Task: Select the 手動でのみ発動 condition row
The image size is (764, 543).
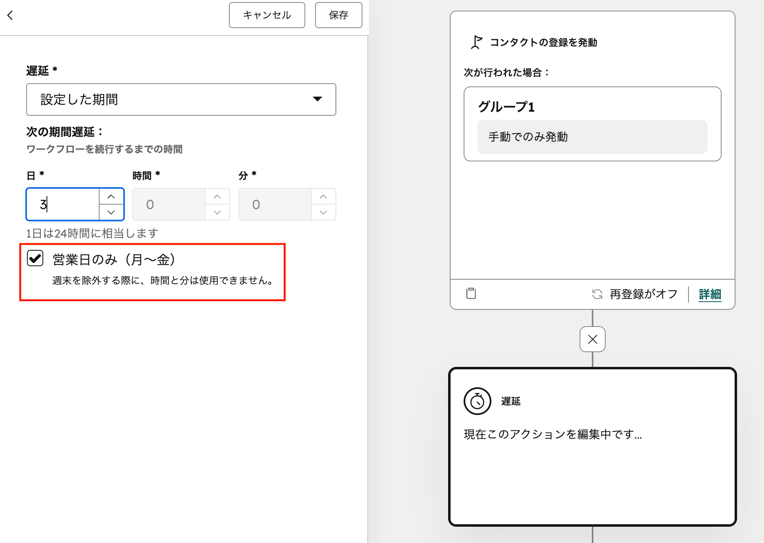Action: (592, 137)
